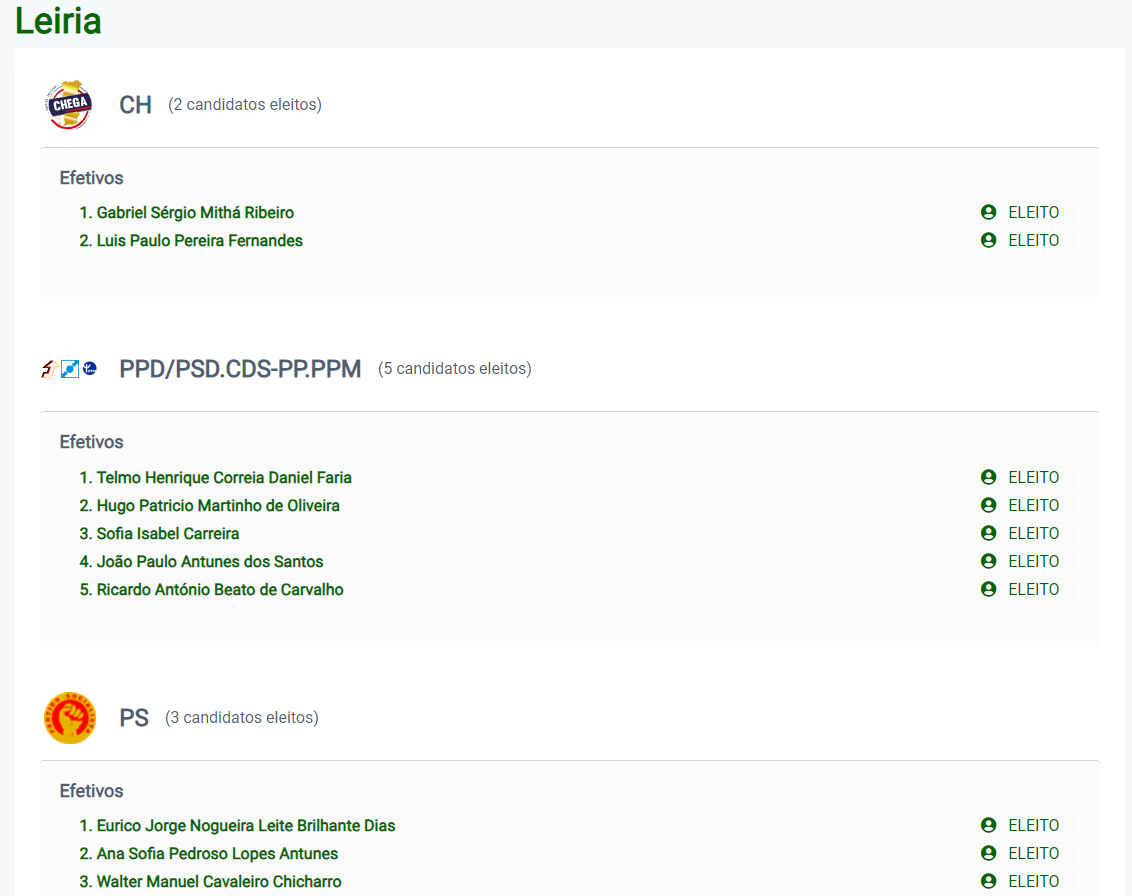Click the PS party name heading

(134, 718)
